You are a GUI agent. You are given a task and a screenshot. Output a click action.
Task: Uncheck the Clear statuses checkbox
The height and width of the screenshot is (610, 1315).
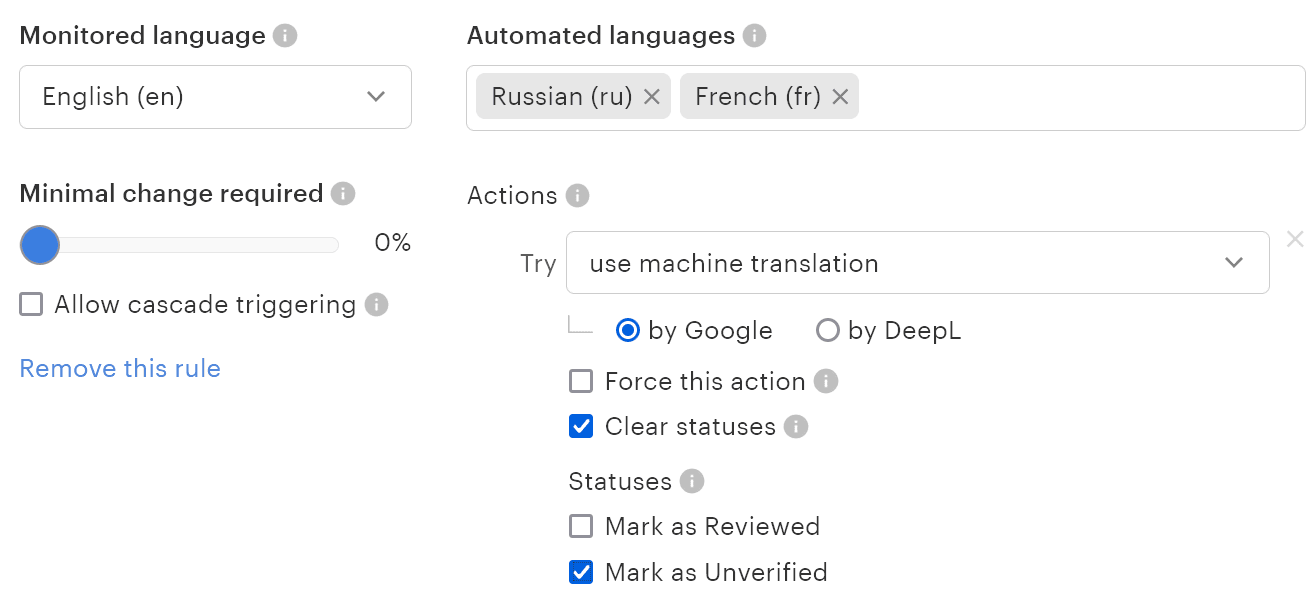tap(581, 427)
